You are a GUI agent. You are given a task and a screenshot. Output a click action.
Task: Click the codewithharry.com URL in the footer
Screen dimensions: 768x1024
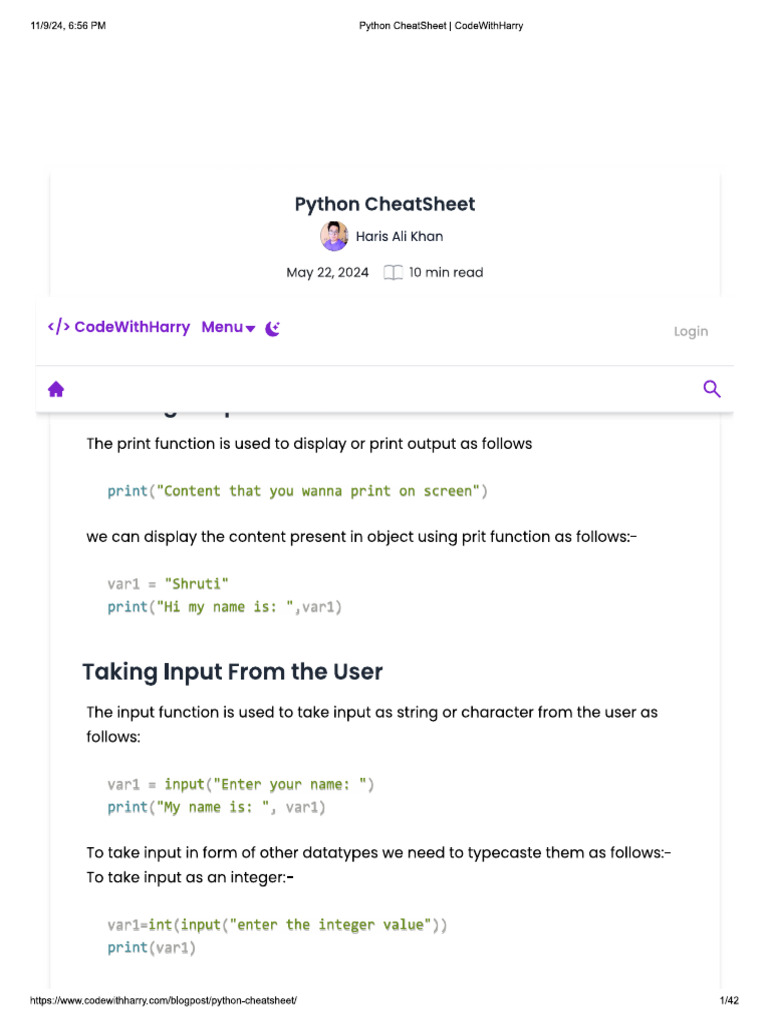[163, 1000]
